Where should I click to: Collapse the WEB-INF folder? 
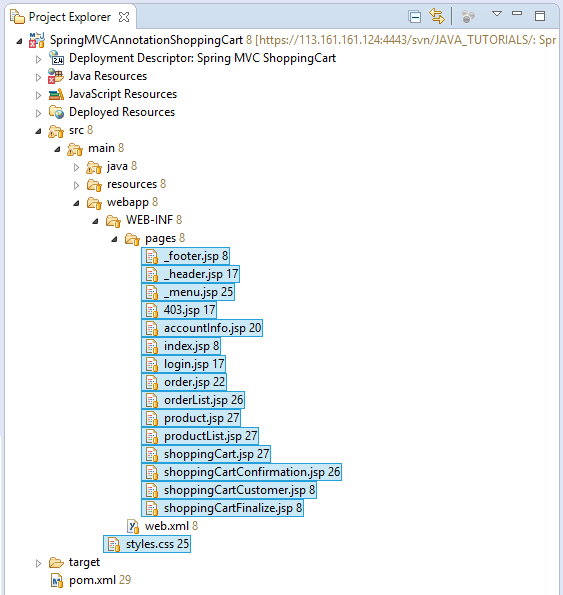[x=95, y=221]
